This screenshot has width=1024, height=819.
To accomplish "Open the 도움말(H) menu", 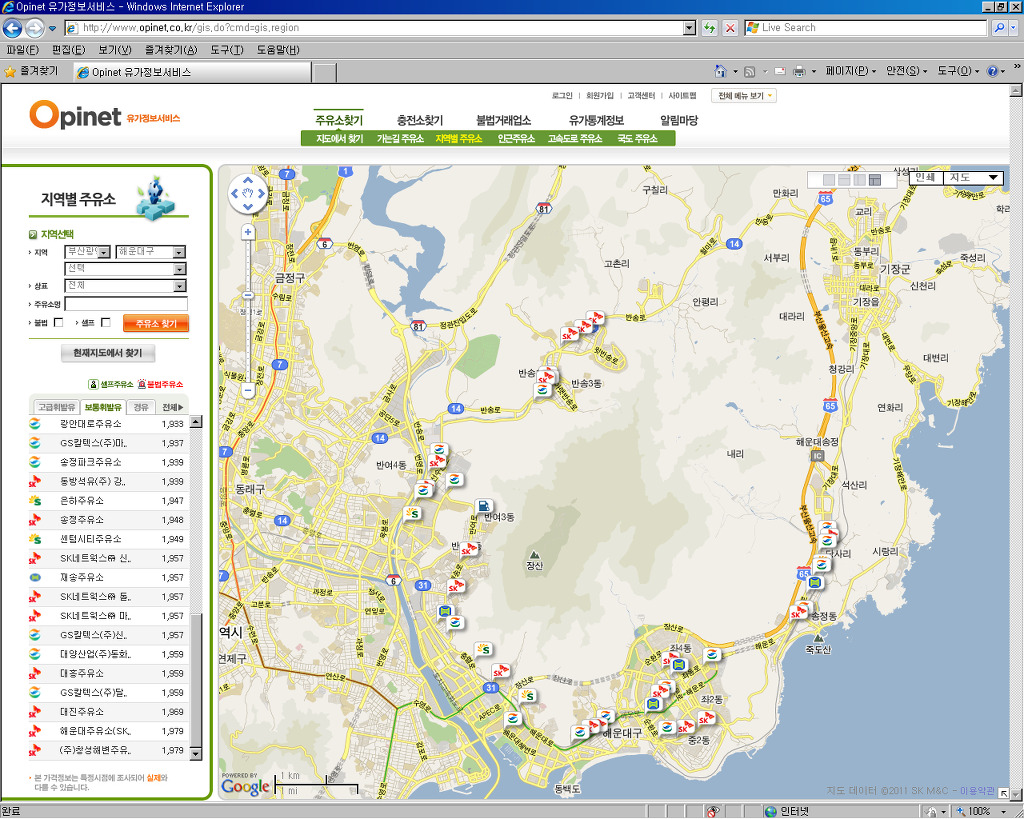I will 278,50.
